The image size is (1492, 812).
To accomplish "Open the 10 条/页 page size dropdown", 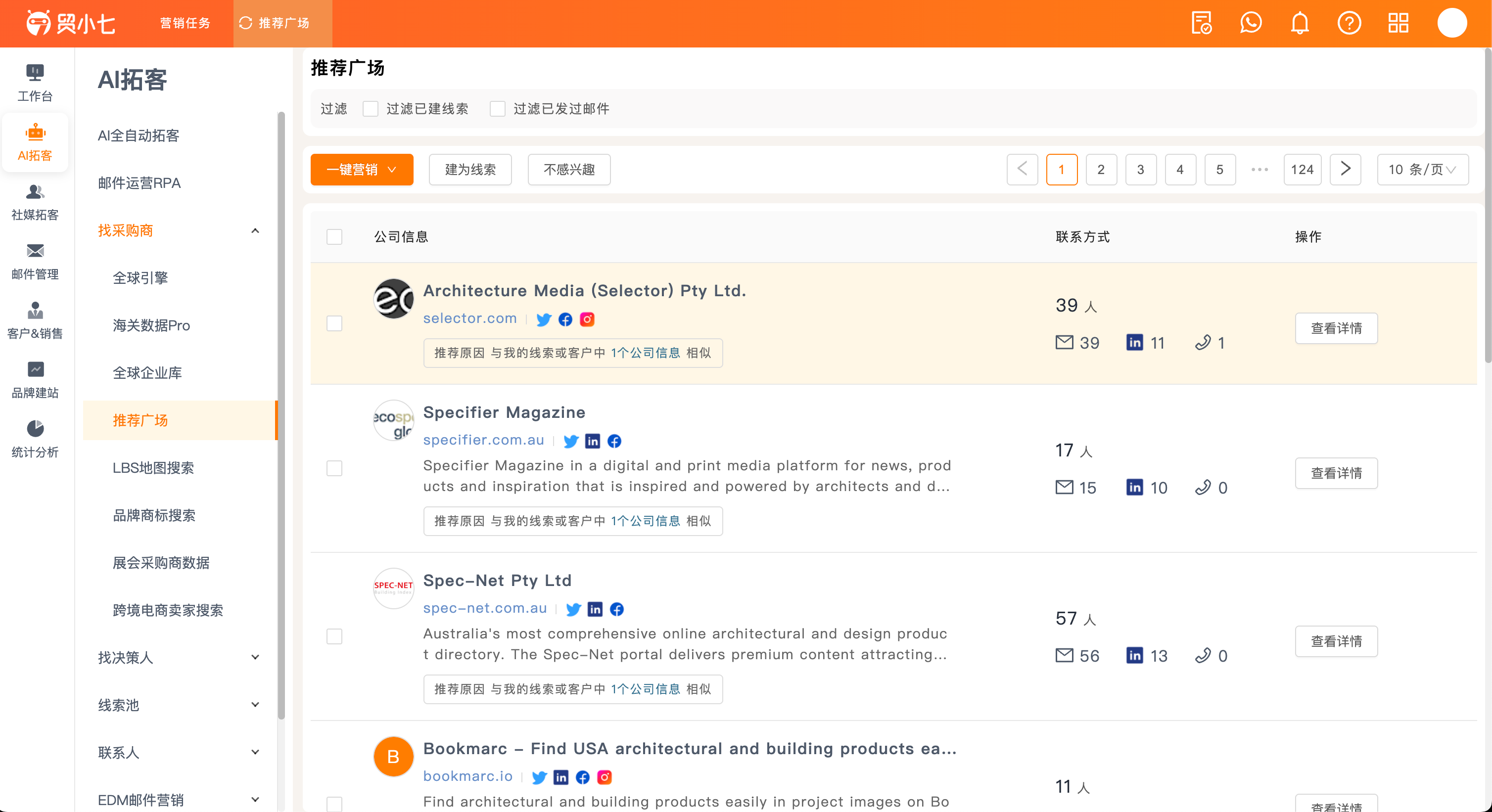I will point(1423,169).
